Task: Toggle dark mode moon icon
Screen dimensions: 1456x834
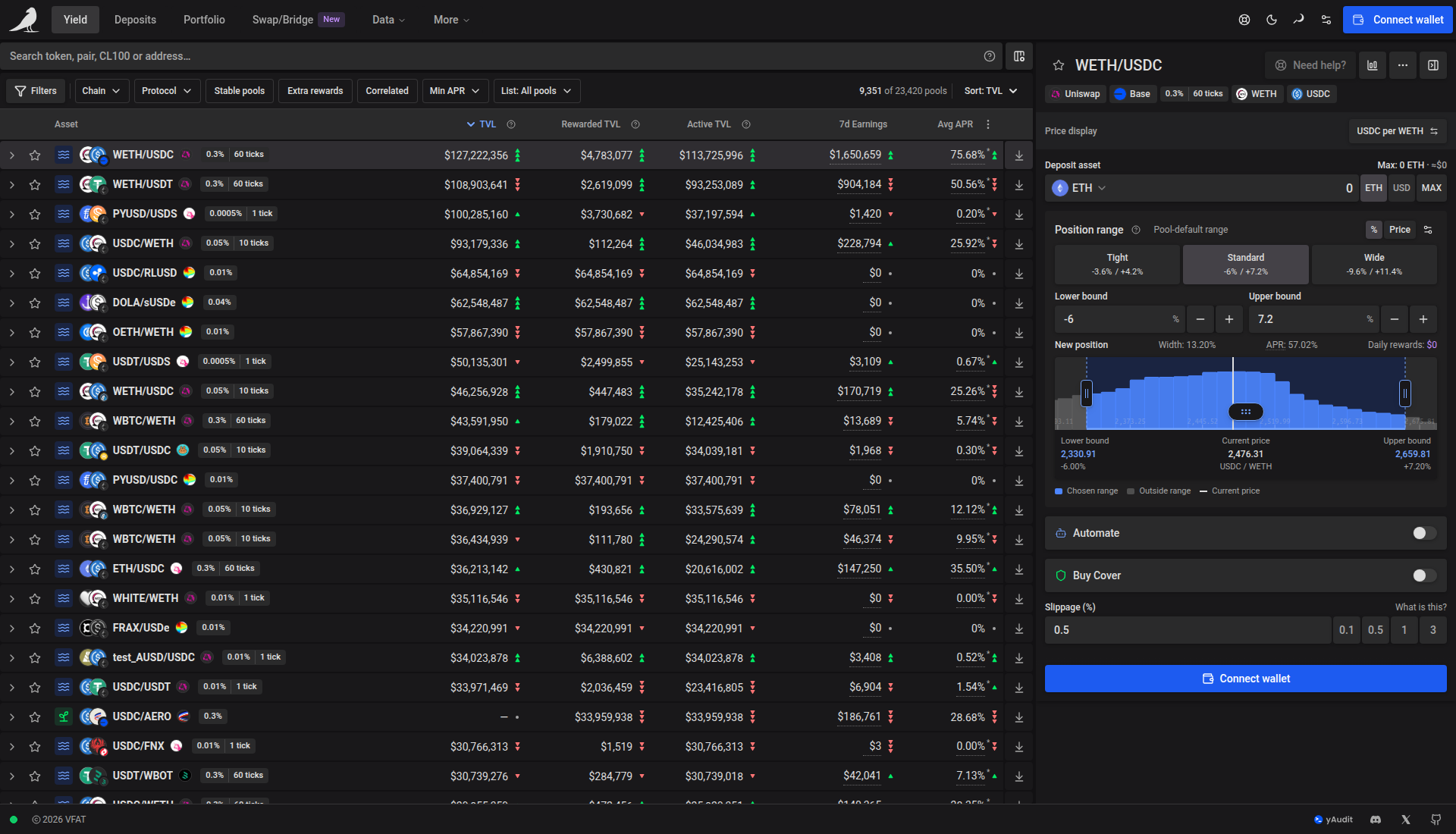Action: click(1272, 20)
